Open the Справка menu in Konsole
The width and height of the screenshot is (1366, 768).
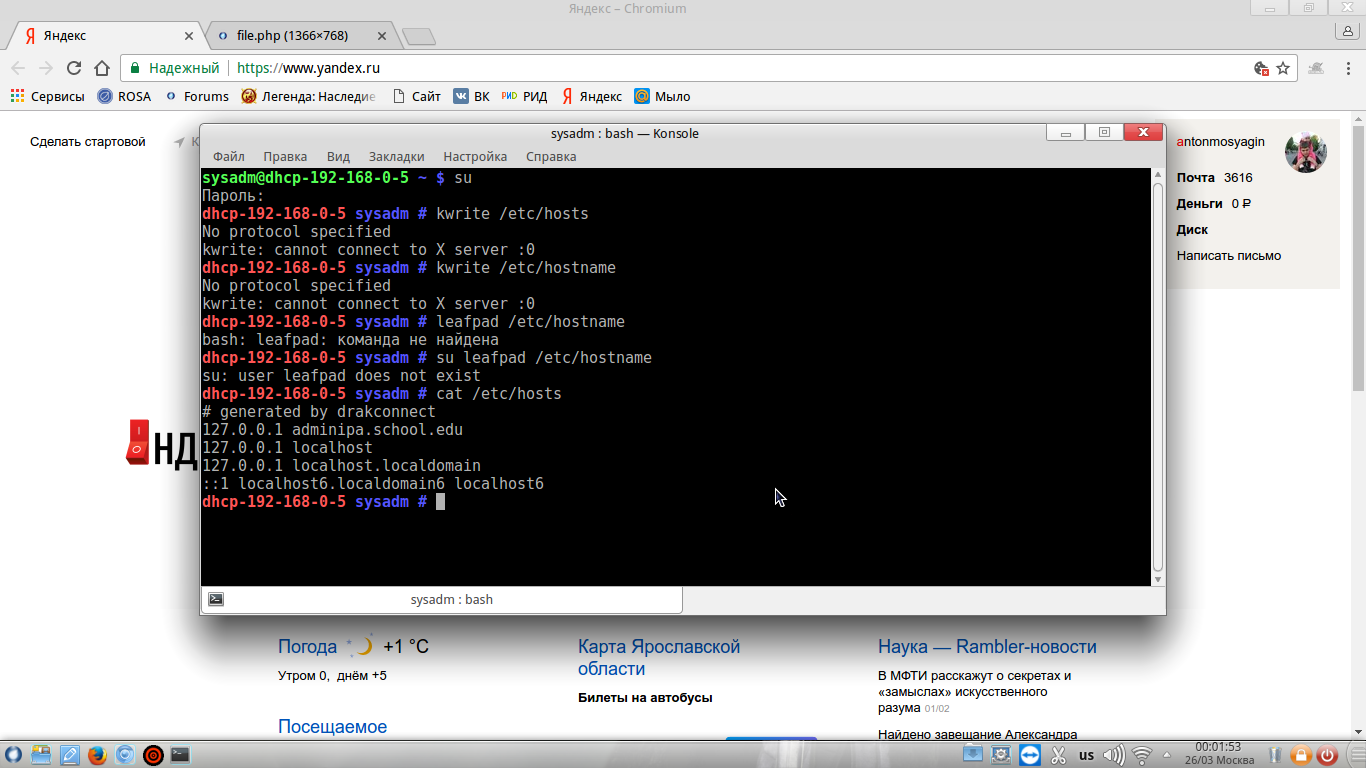[551, 157]
